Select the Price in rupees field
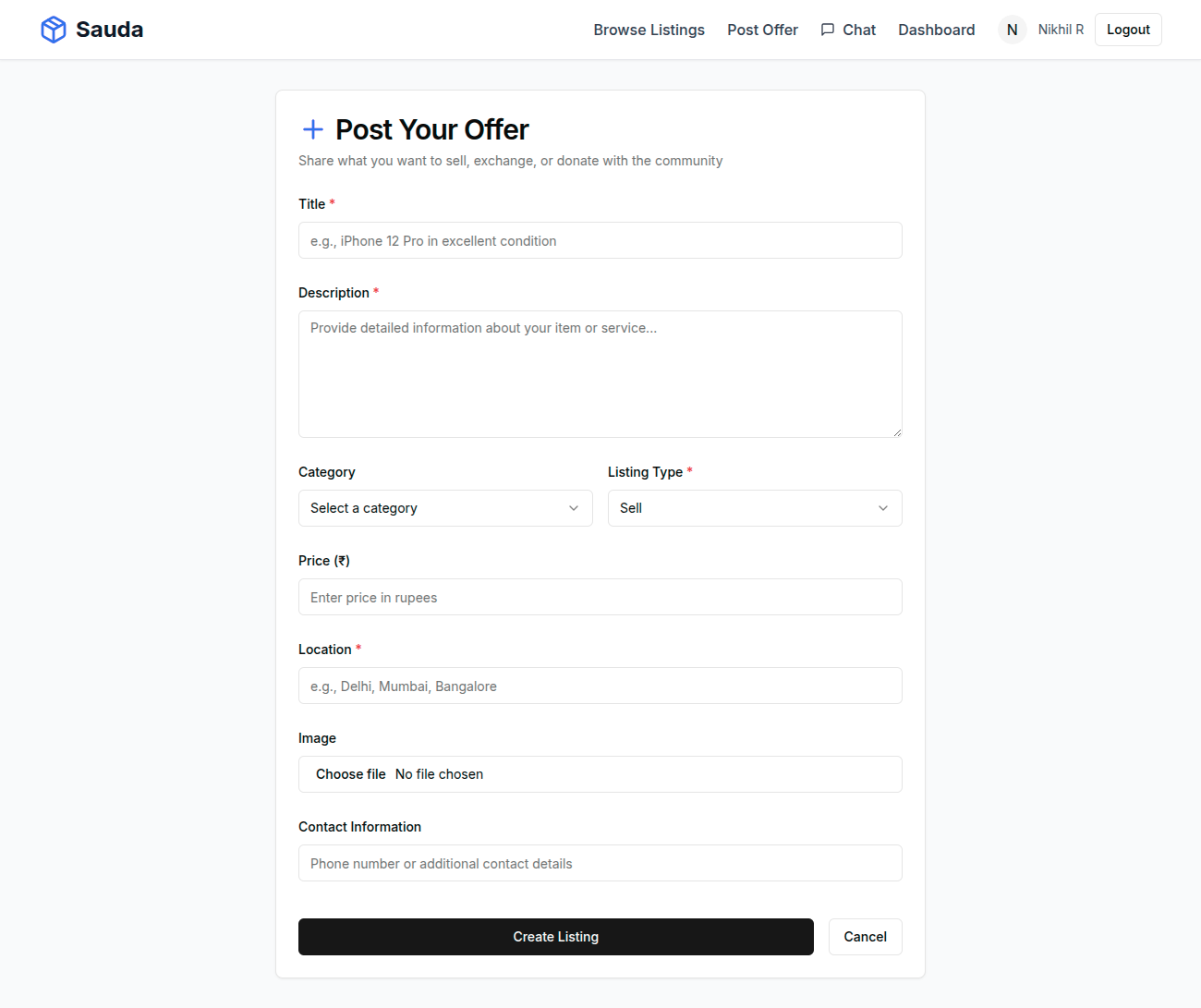 coord(600,597)
